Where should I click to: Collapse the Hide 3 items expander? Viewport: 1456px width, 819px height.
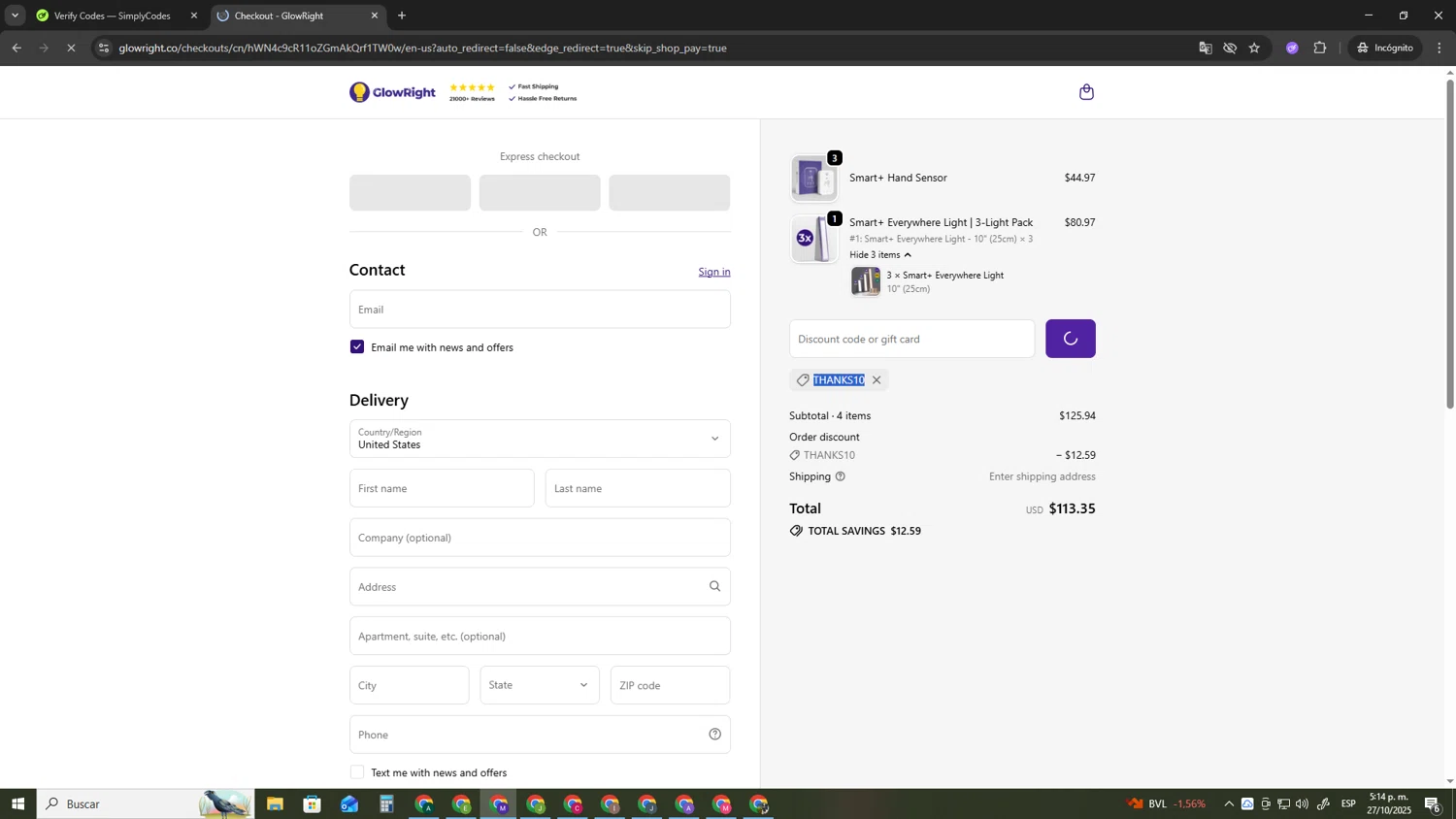pyautogui.click(x=880, y=255)
